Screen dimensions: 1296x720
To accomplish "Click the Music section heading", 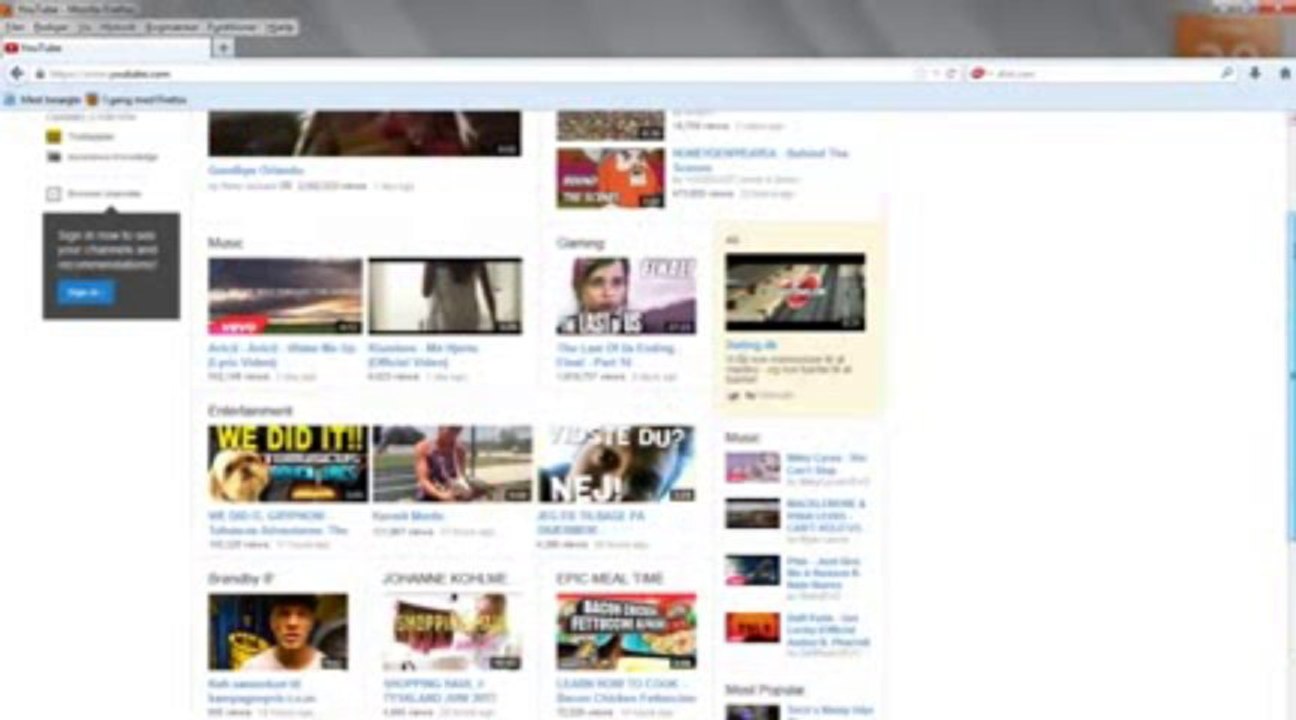I will [225, 243].
